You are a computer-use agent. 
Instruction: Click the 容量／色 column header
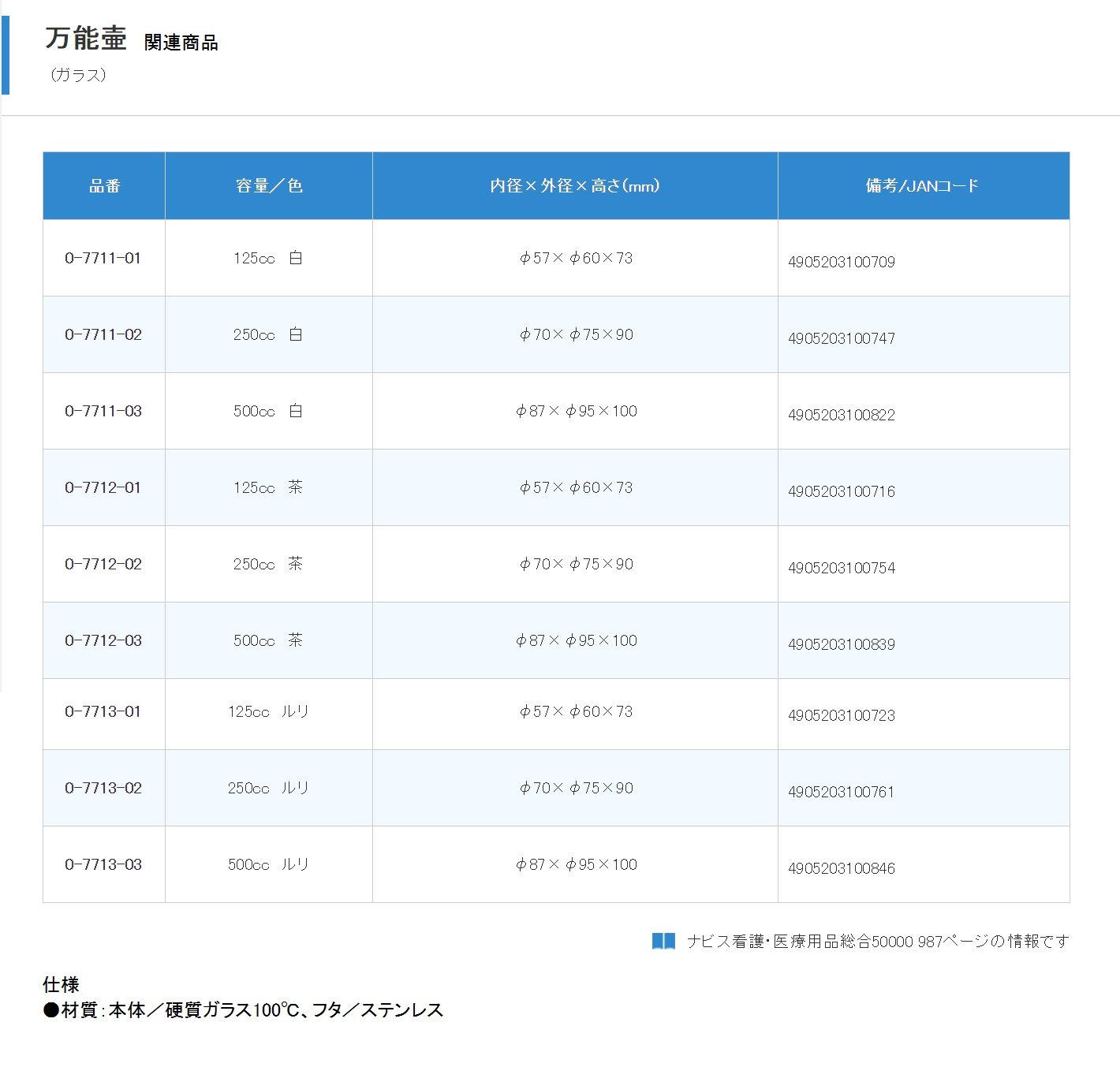(269, 186)
